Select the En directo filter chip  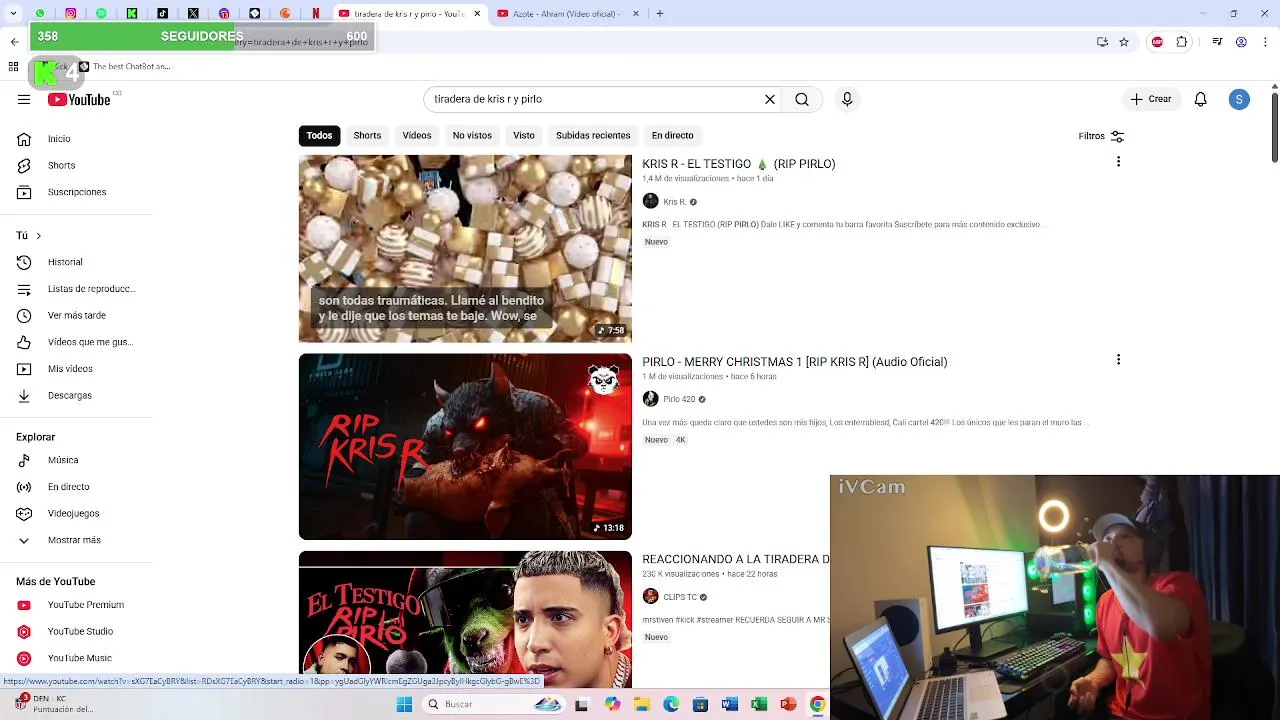[x=672, y=135]
